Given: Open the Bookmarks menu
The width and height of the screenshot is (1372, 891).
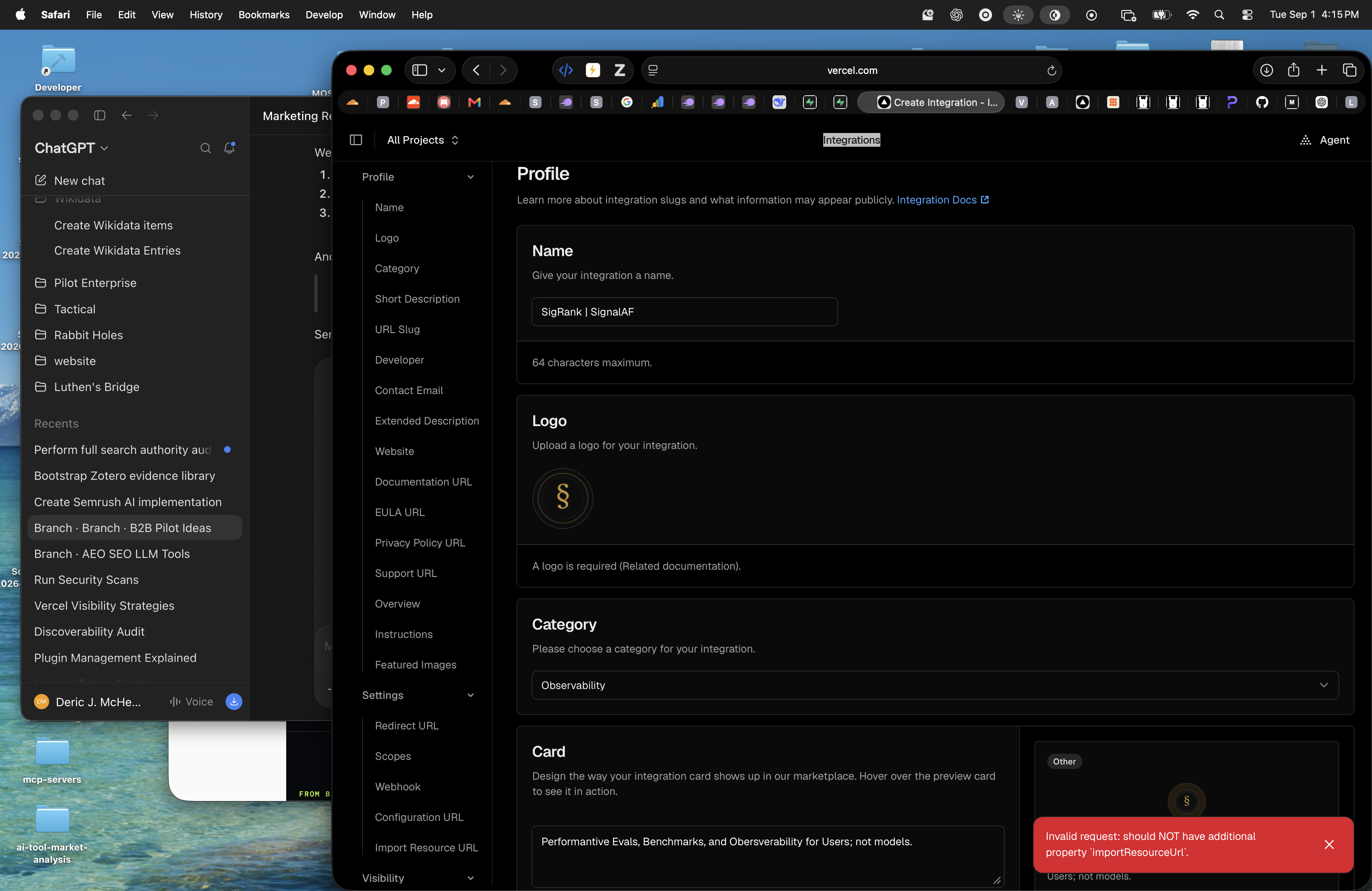Looking at the screenshot, I should pyautogui.click(x=264, y=15).
